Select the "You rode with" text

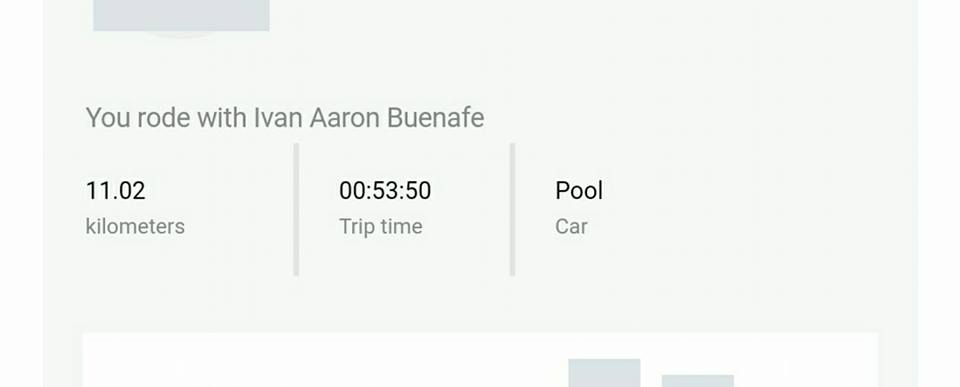(x=167, y=117)
